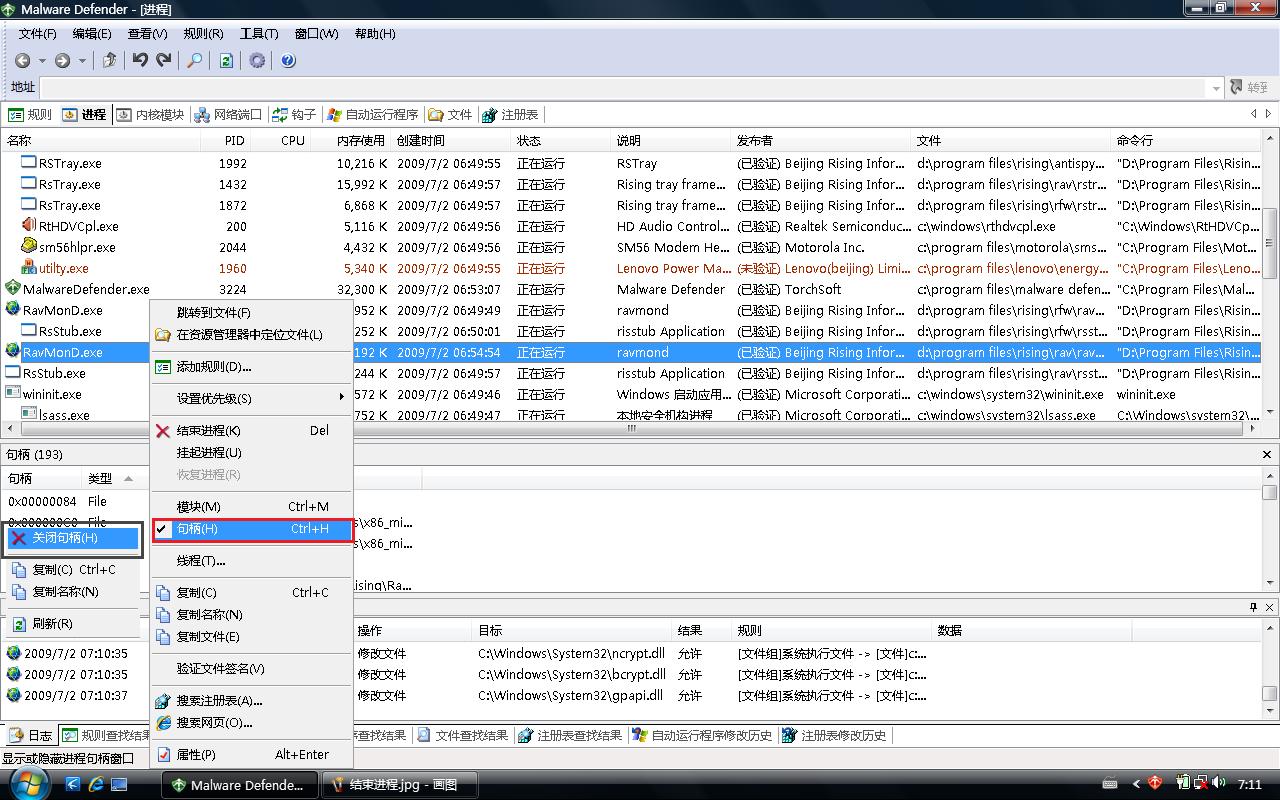This screenshot has height=800, width=1280.
Task: Toggle the checked 句柄(H) menu item
Action: tap(197, 529)
